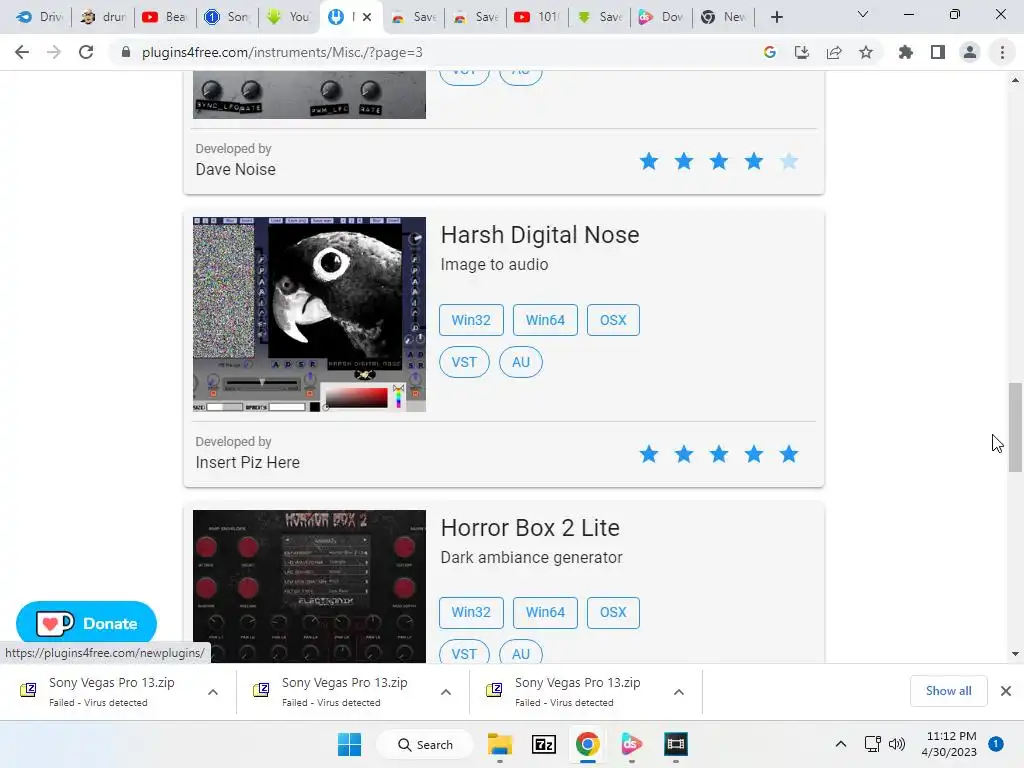View site security lock icon
The width and height of the screenshot is (1024, 768).
tap(126, 52)
